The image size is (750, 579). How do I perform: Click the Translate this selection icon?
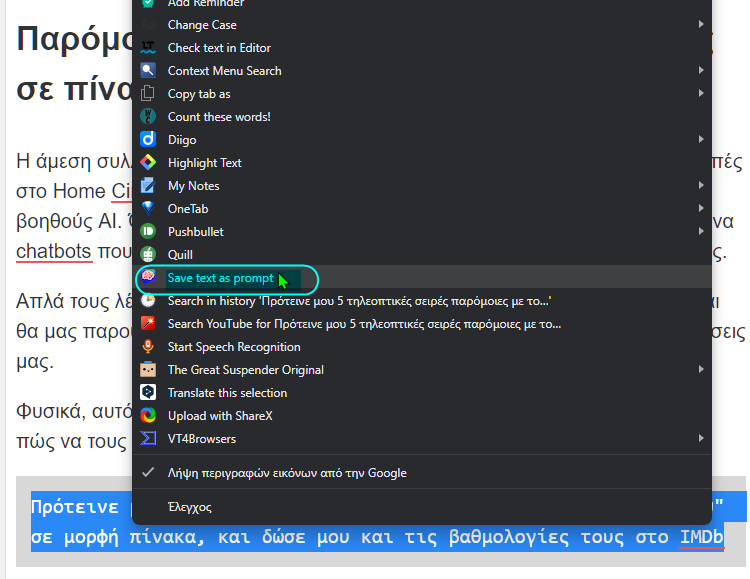(x=148, y=392)
